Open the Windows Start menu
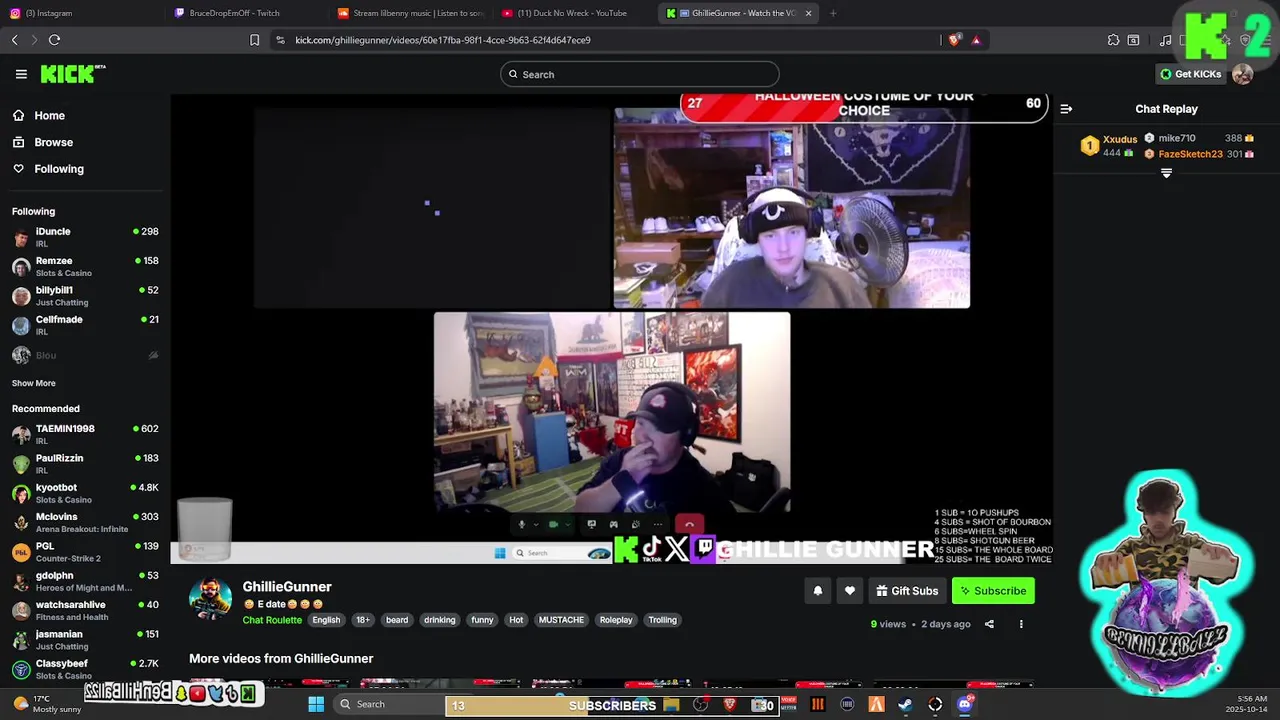Viewport: 1280px width, 720px height. point(316,704)
